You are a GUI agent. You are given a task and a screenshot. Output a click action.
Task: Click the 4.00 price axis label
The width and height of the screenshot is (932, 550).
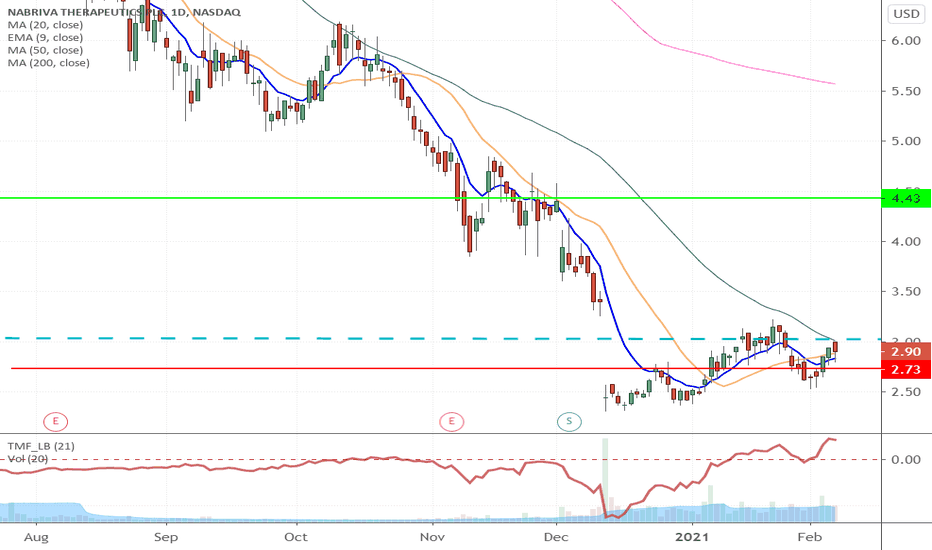coord(906,241)
